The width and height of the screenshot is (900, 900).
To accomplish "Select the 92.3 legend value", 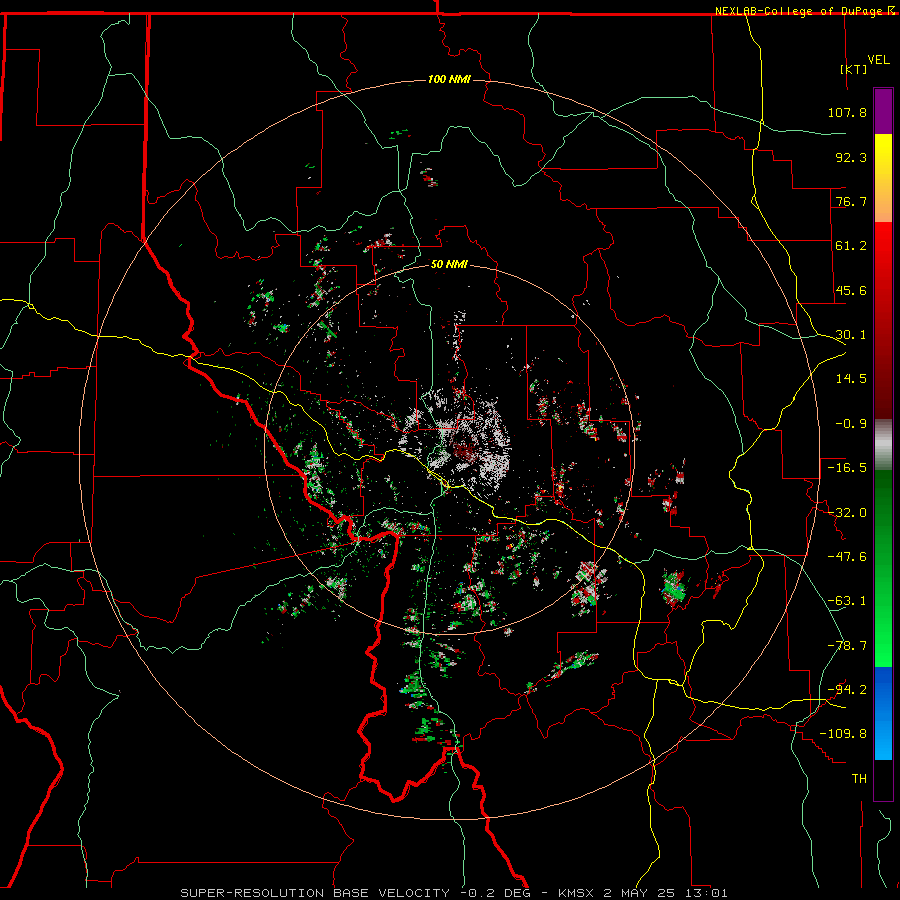I will (851, 157).
